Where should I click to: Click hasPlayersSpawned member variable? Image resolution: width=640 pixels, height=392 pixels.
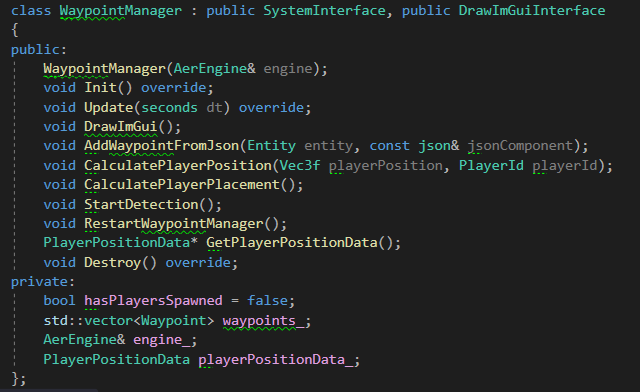(153, 301)
